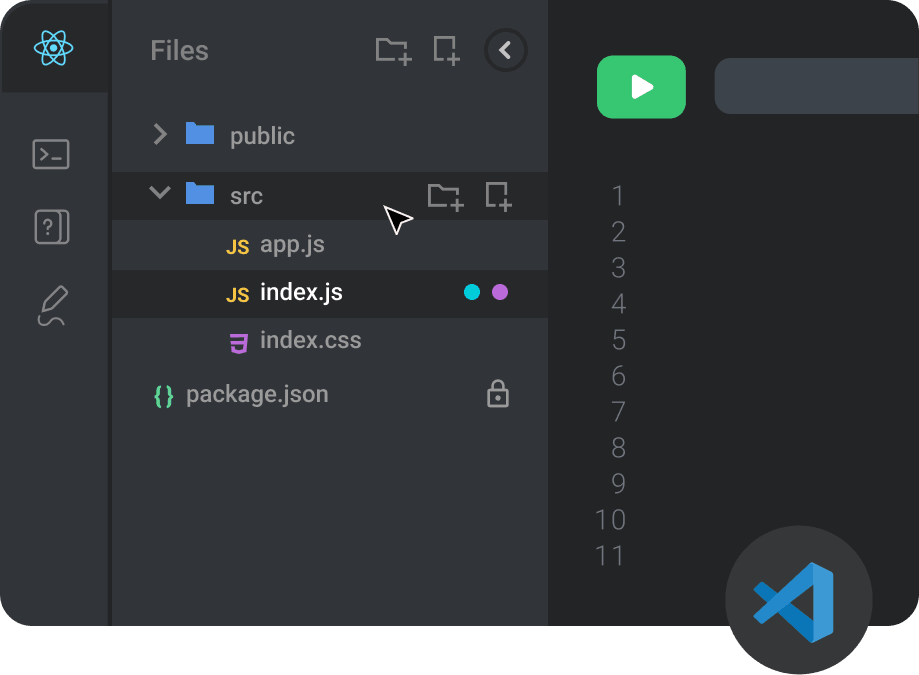The height and width of the screenshot is (675, 919).
Task: Open package.json file
Action: point(256,394)
